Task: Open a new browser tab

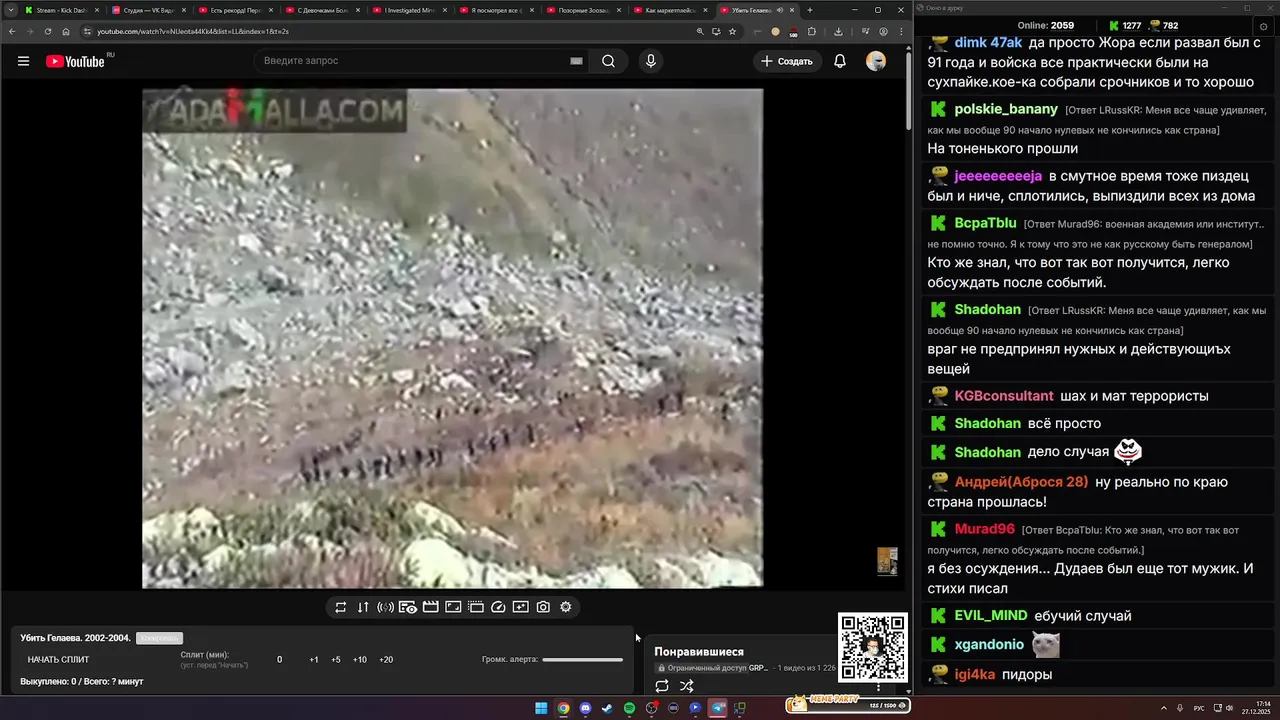Action: point(810,10)
